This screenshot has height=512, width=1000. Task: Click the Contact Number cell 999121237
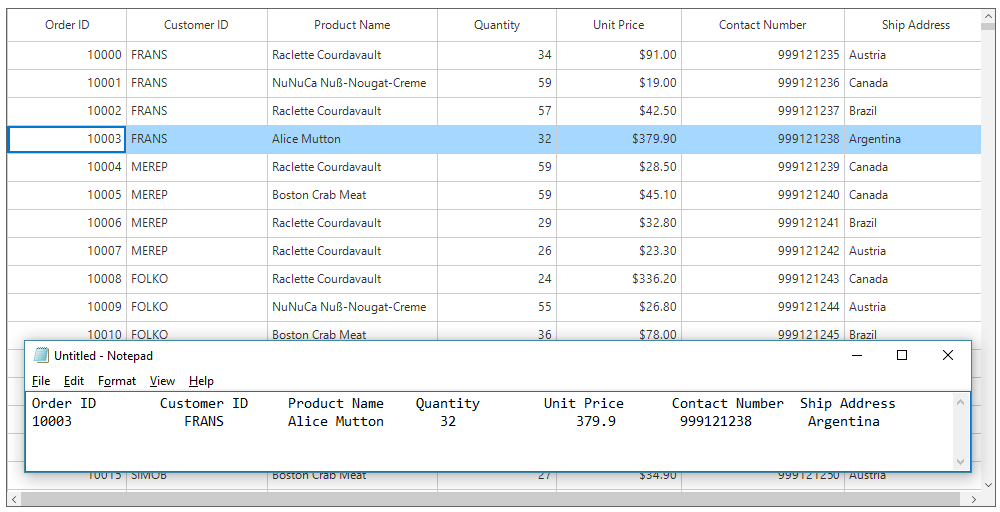point(763,112)
